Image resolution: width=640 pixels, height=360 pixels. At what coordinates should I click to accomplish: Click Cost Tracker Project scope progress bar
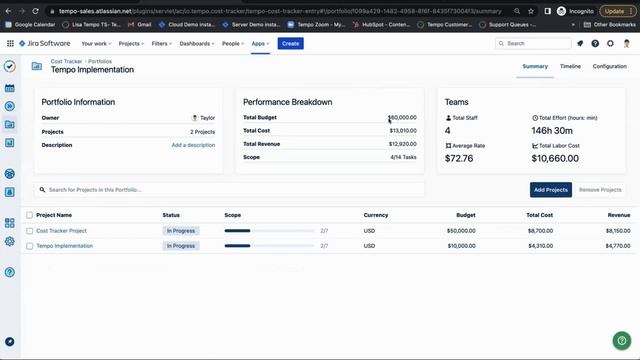click(269, 231)
